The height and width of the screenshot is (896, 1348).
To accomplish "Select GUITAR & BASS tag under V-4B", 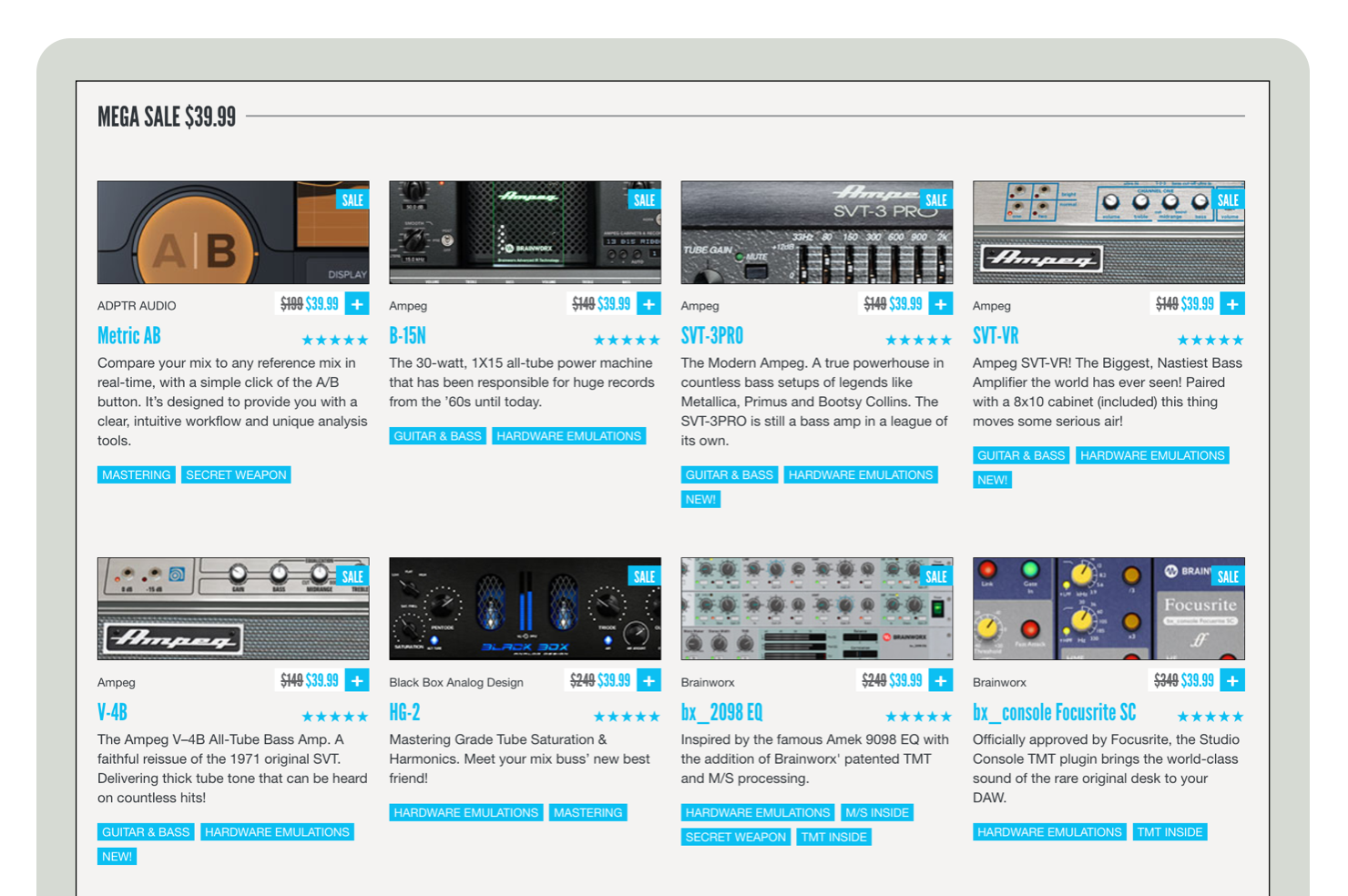I will click(146, 831).
